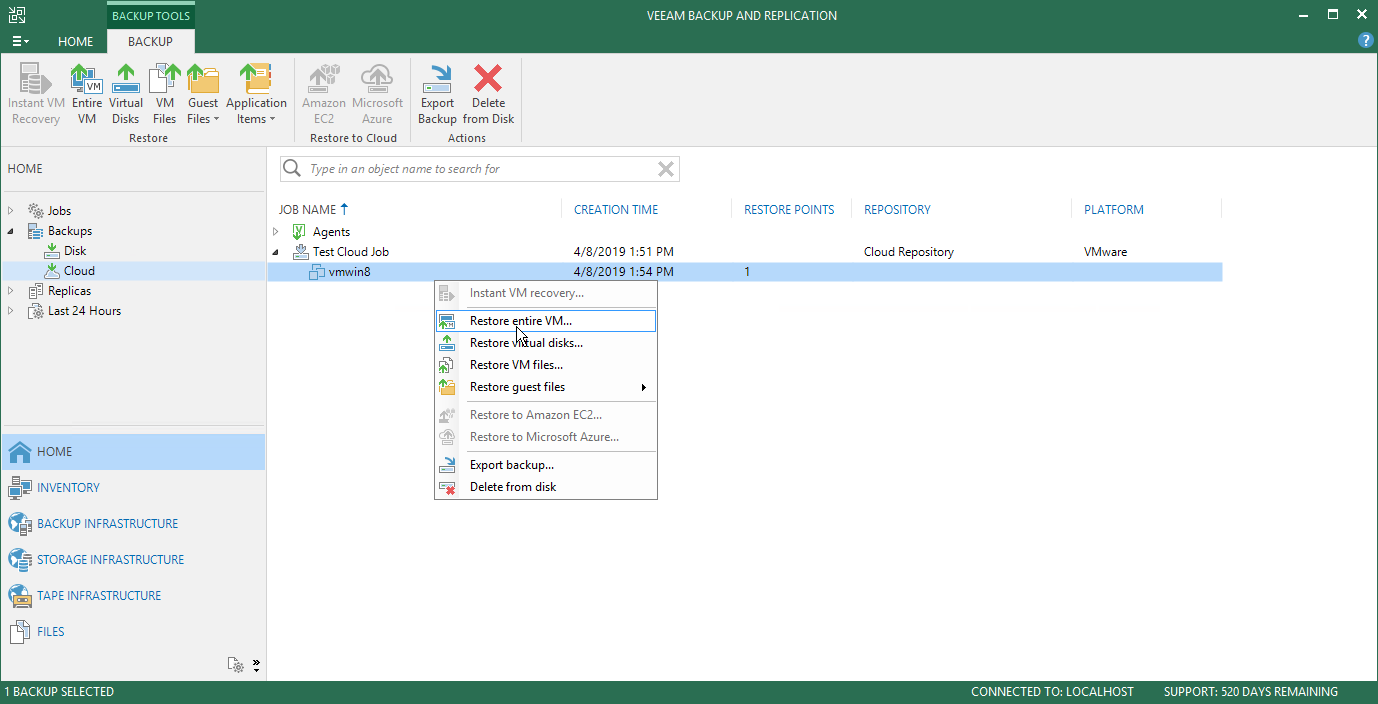Click the search field for object name
Viewport: 1378px width, 704px height.
480,169
